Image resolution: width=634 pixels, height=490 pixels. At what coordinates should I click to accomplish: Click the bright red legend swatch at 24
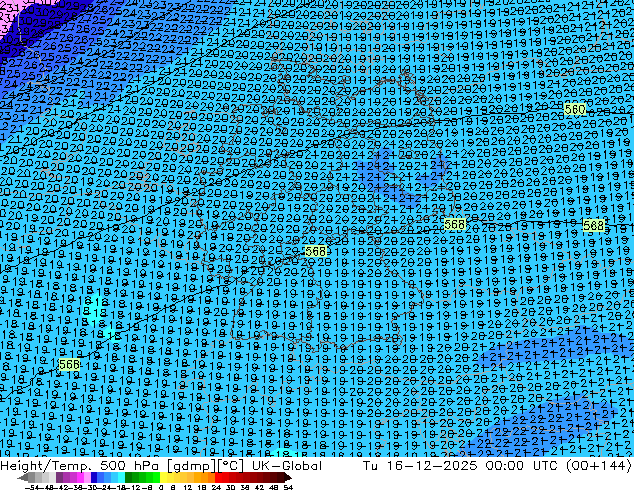218,477
